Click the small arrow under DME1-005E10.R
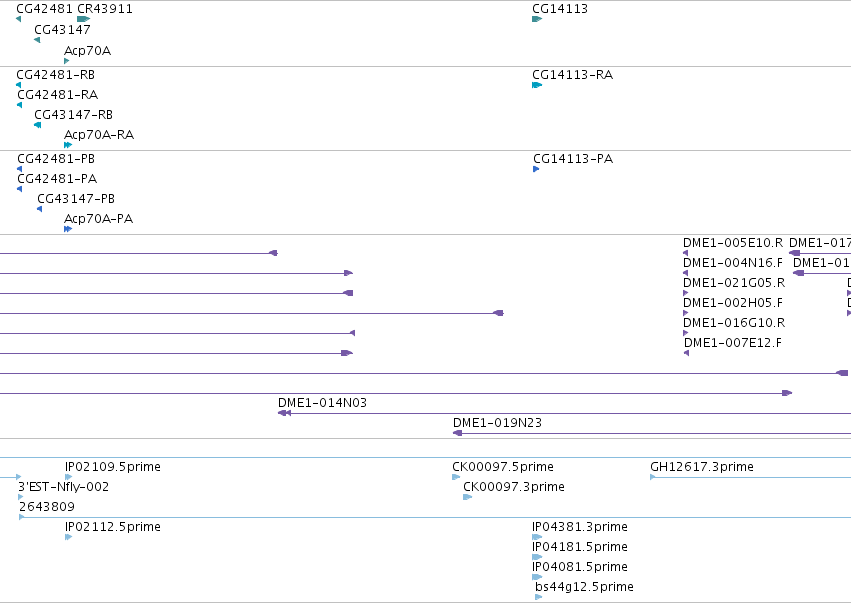This screenshot has height=603, width=851. [685, 253]
